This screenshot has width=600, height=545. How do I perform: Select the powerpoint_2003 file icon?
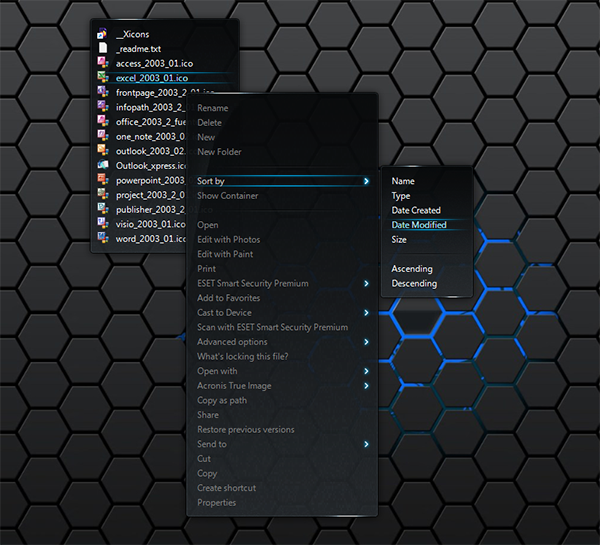103,180
